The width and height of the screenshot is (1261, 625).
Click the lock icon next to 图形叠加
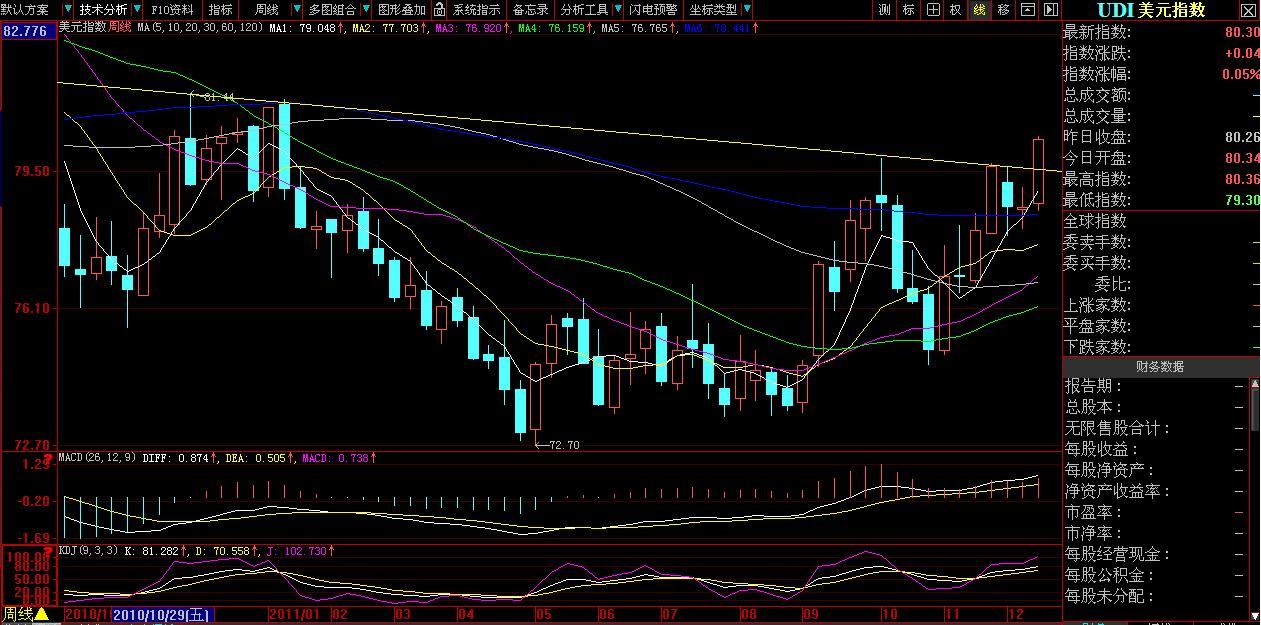[x=438, y=10]
